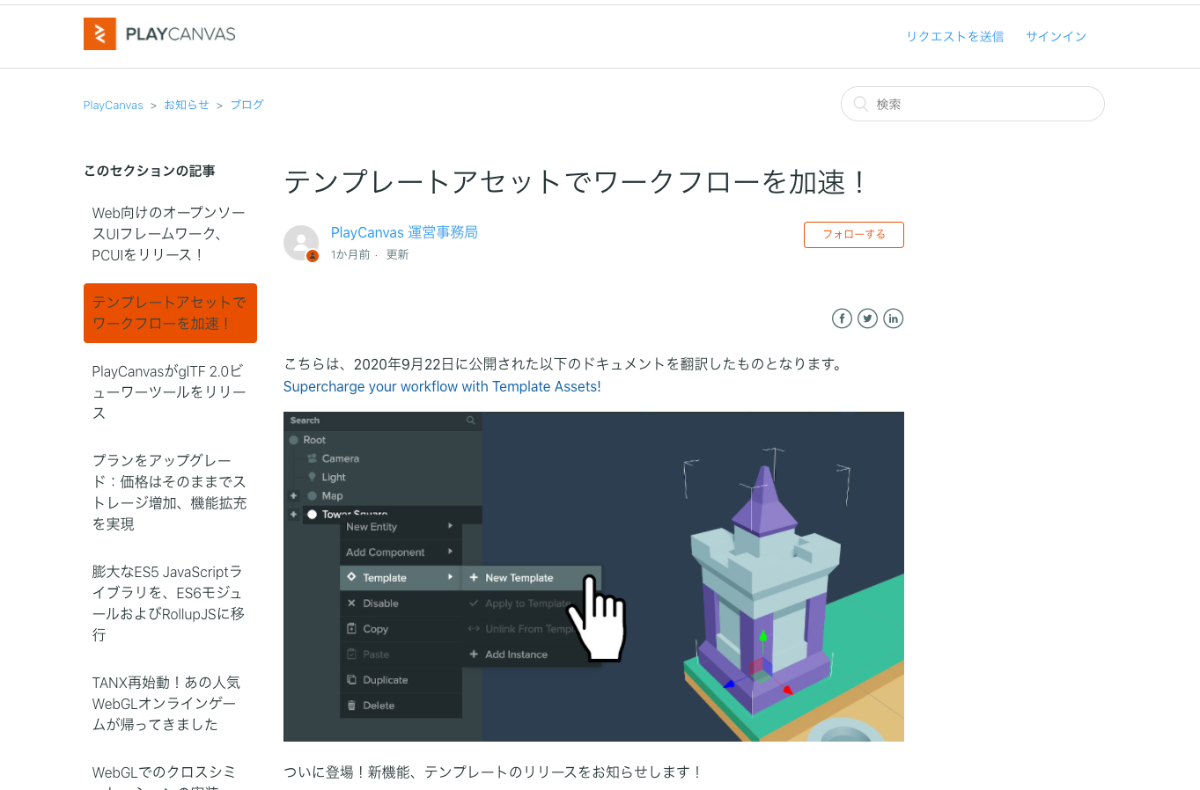Share article on LinkedIn icon
1200x790 pixels.
[x=893, y=318]
